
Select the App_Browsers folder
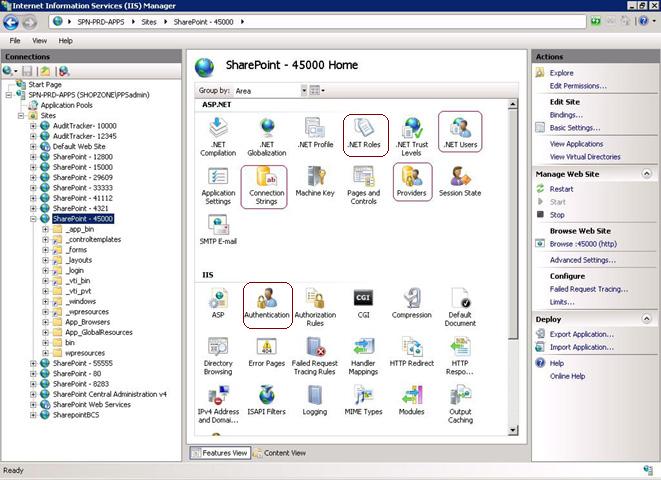coord(87,322)
